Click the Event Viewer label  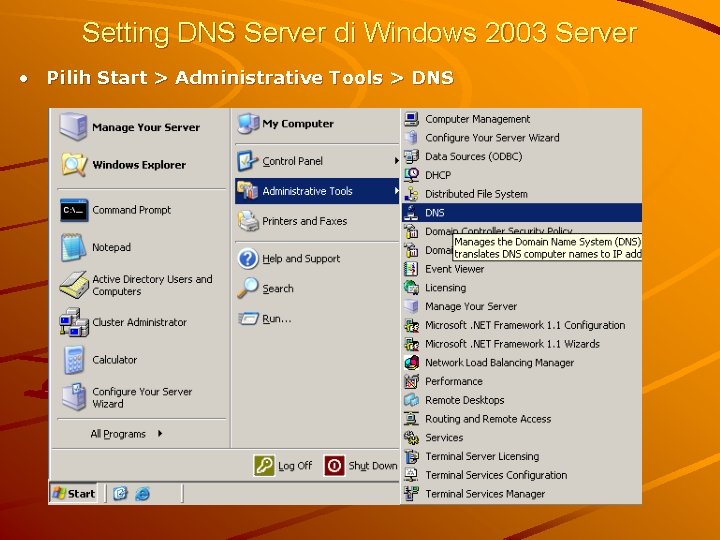pos(455,269)
